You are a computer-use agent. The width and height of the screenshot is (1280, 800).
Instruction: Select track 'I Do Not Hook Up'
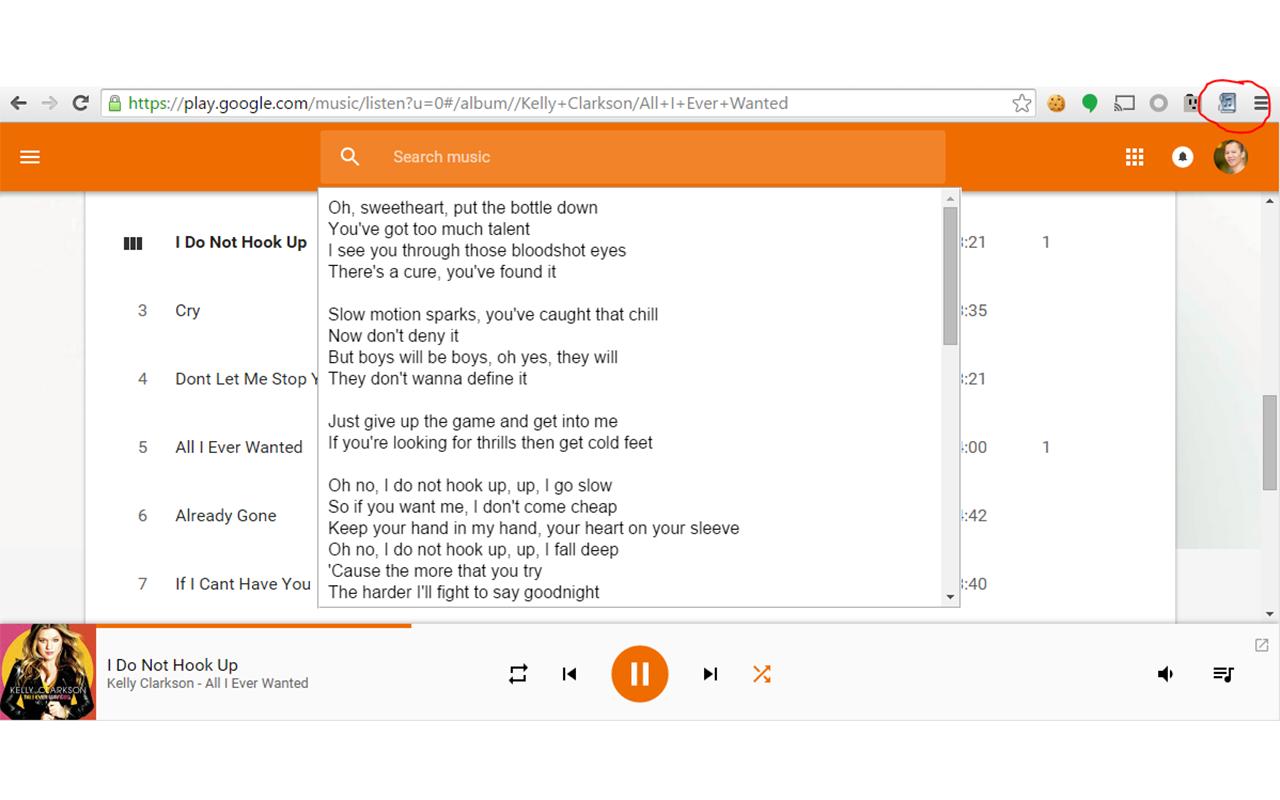click(241, 242)
